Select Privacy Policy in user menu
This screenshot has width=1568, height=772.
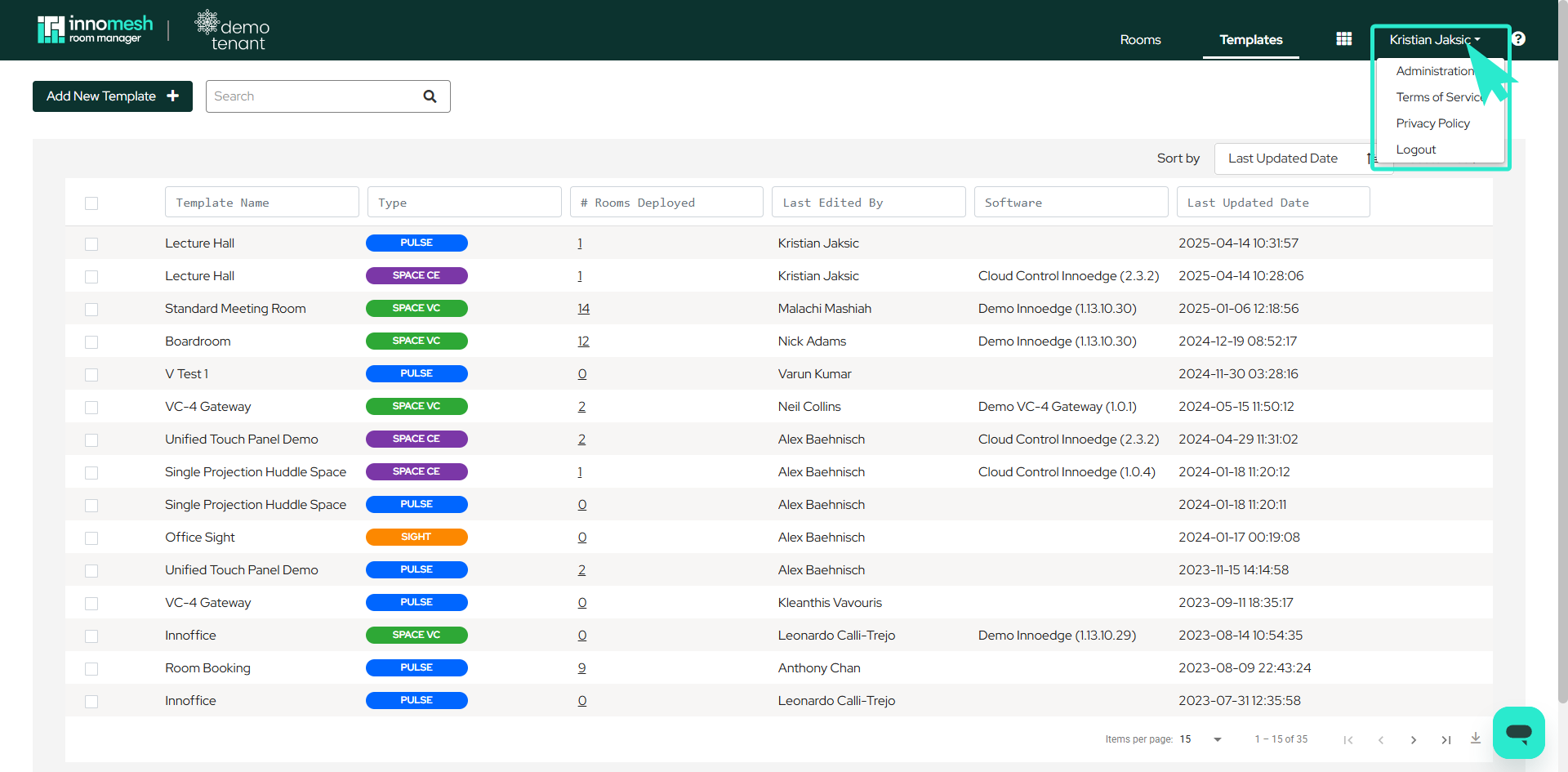tap(1432, 123)
